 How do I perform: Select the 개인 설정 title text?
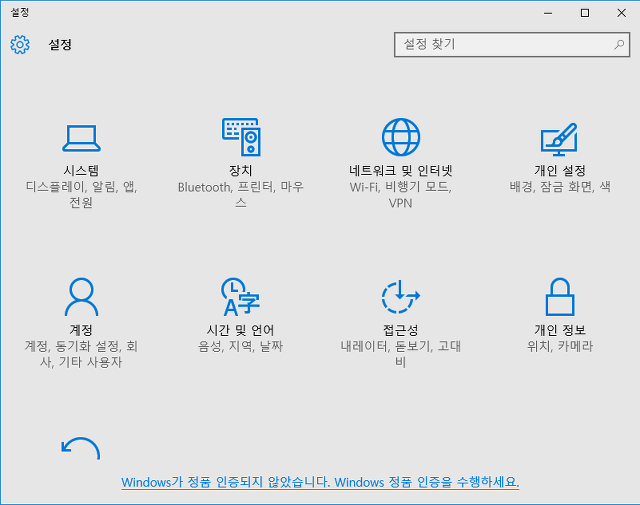click(560, 170)
